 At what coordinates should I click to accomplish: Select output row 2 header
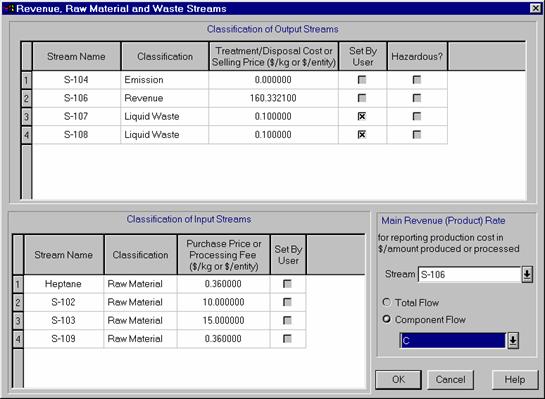[26, 98]
